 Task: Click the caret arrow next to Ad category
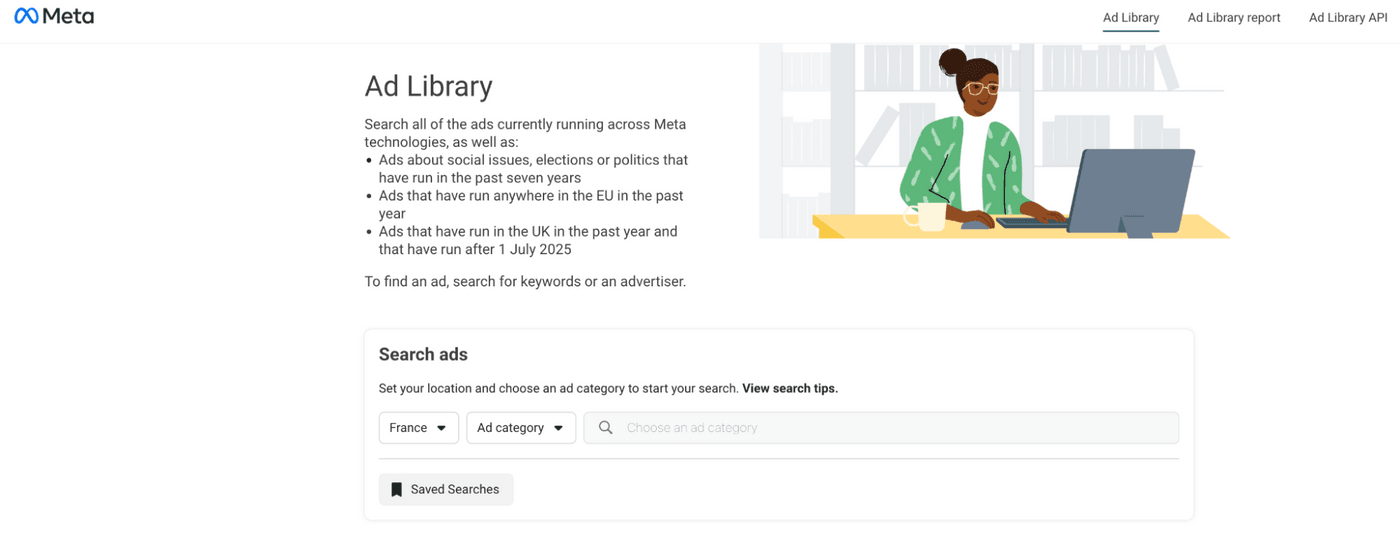(x=558, y=428)
